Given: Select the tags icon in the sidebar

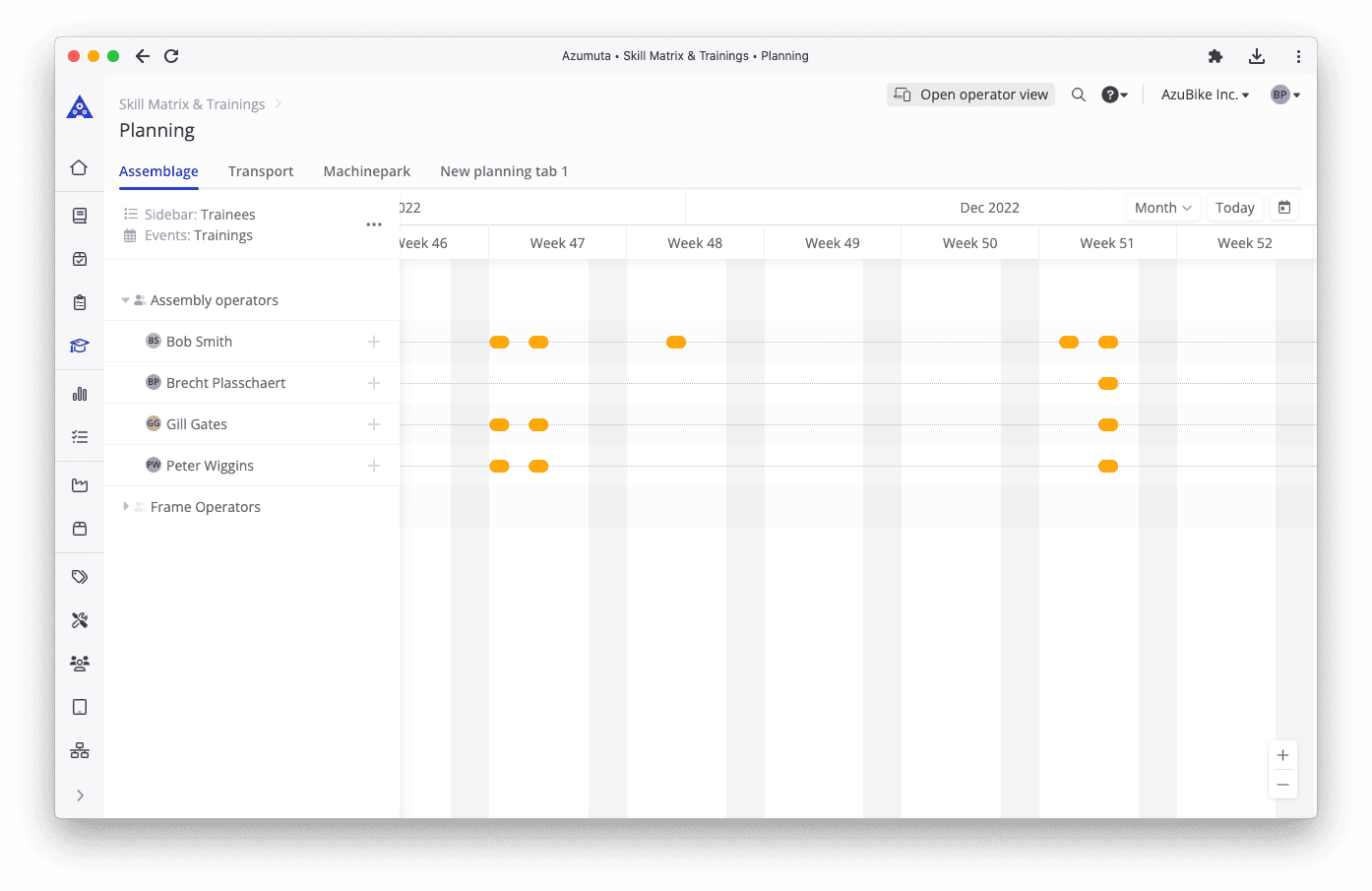Looking at the screenshot, I should coord(79,576).
